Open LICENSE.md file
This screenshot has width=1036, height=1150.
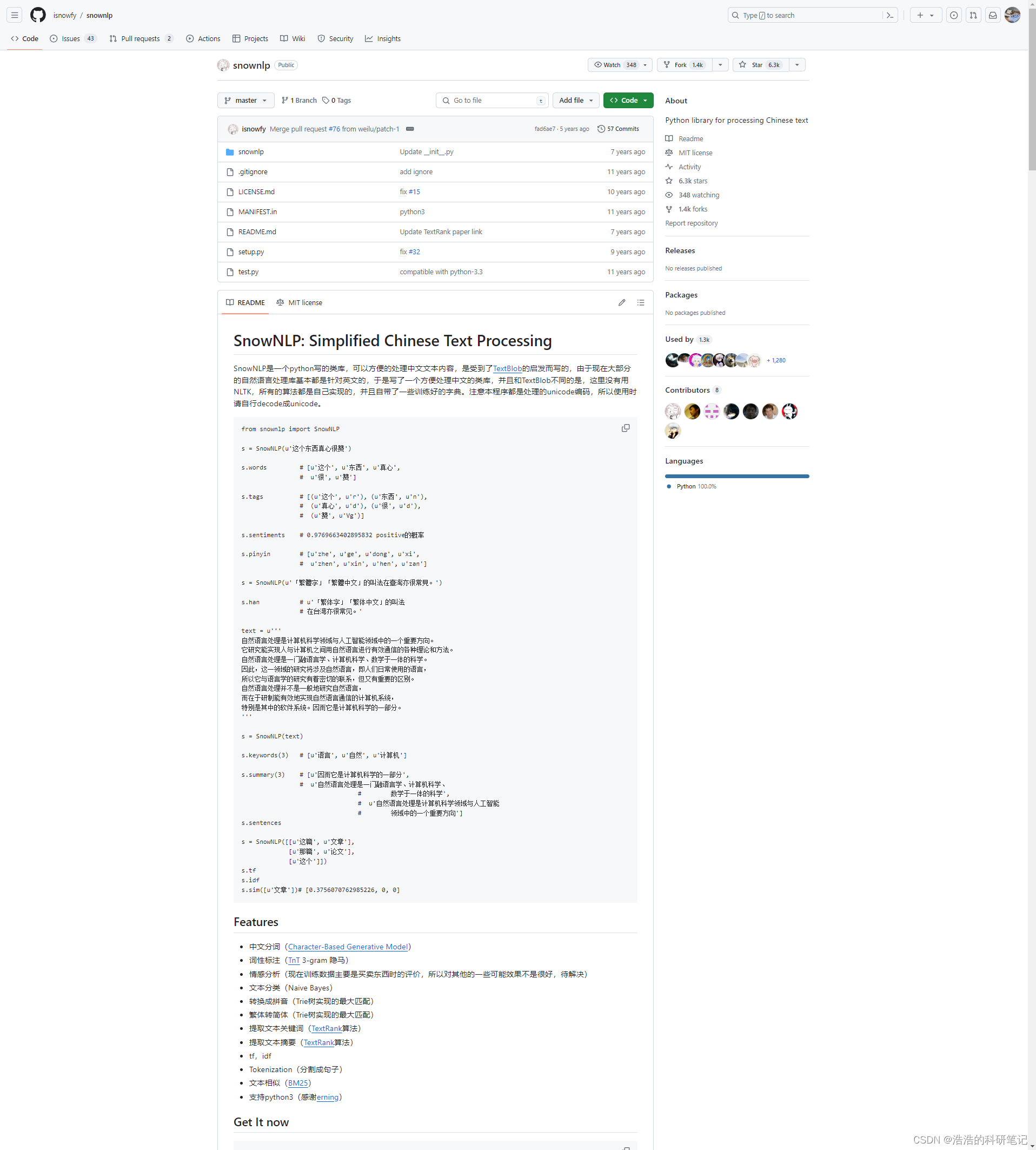(x=256, y=193)
